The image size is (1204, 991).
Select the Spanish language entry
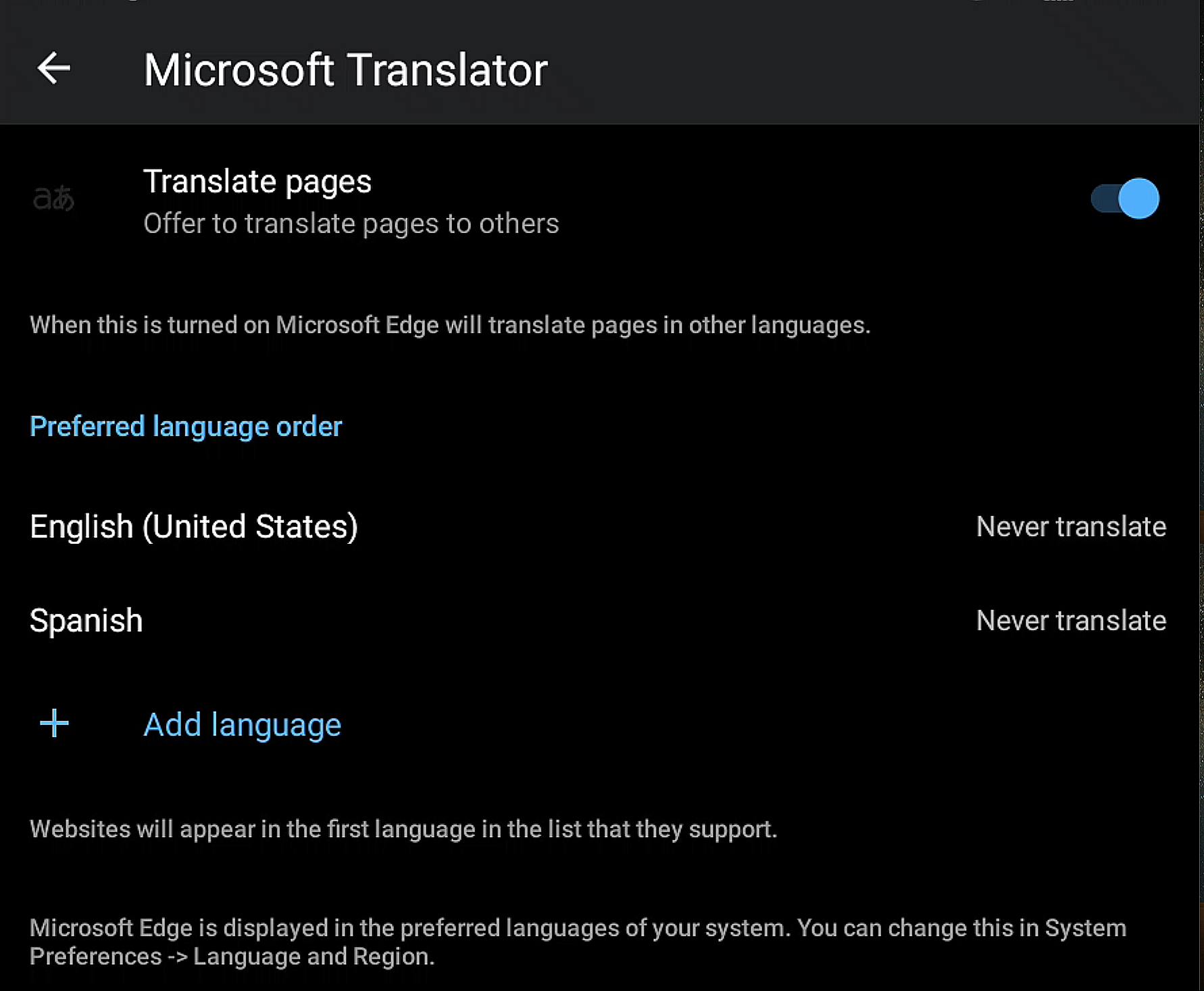[x=86, y=621]
